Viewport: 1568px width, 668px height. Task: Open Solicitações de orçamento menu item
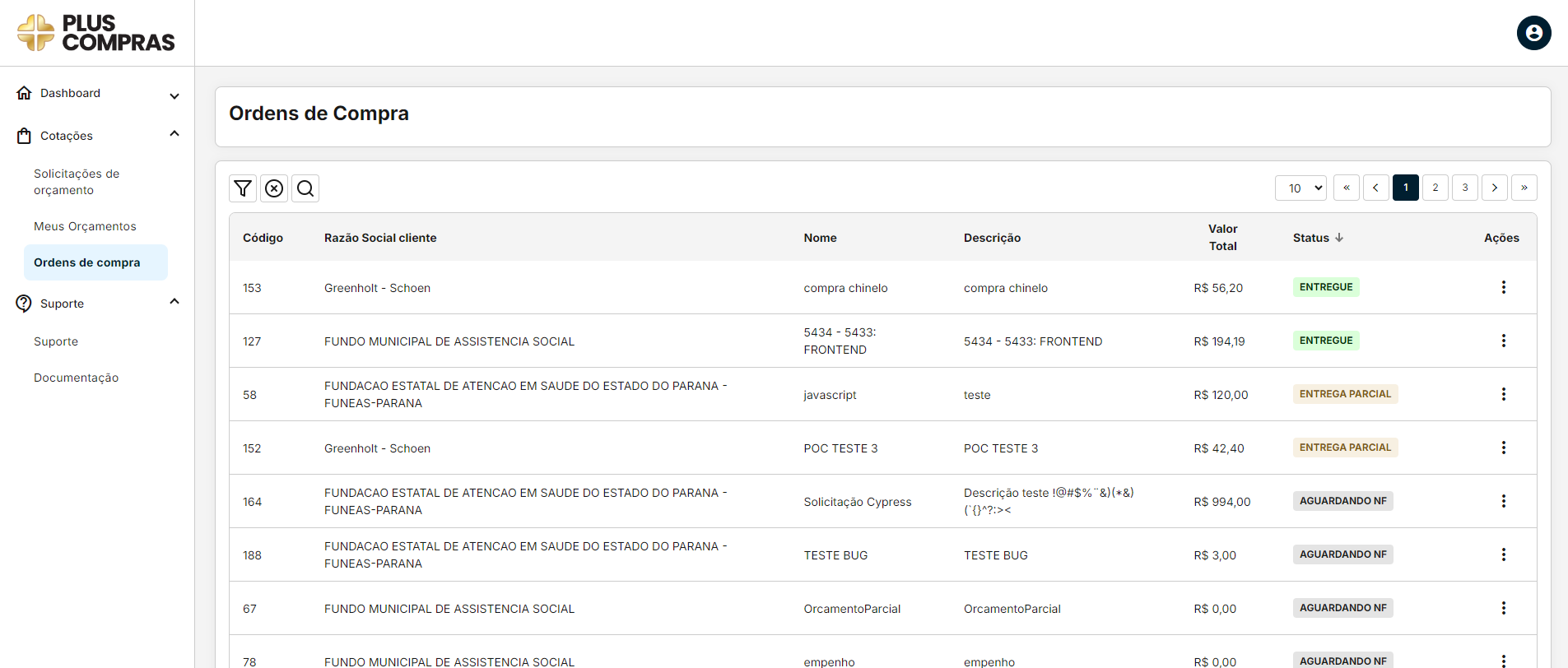pos(77,182)
